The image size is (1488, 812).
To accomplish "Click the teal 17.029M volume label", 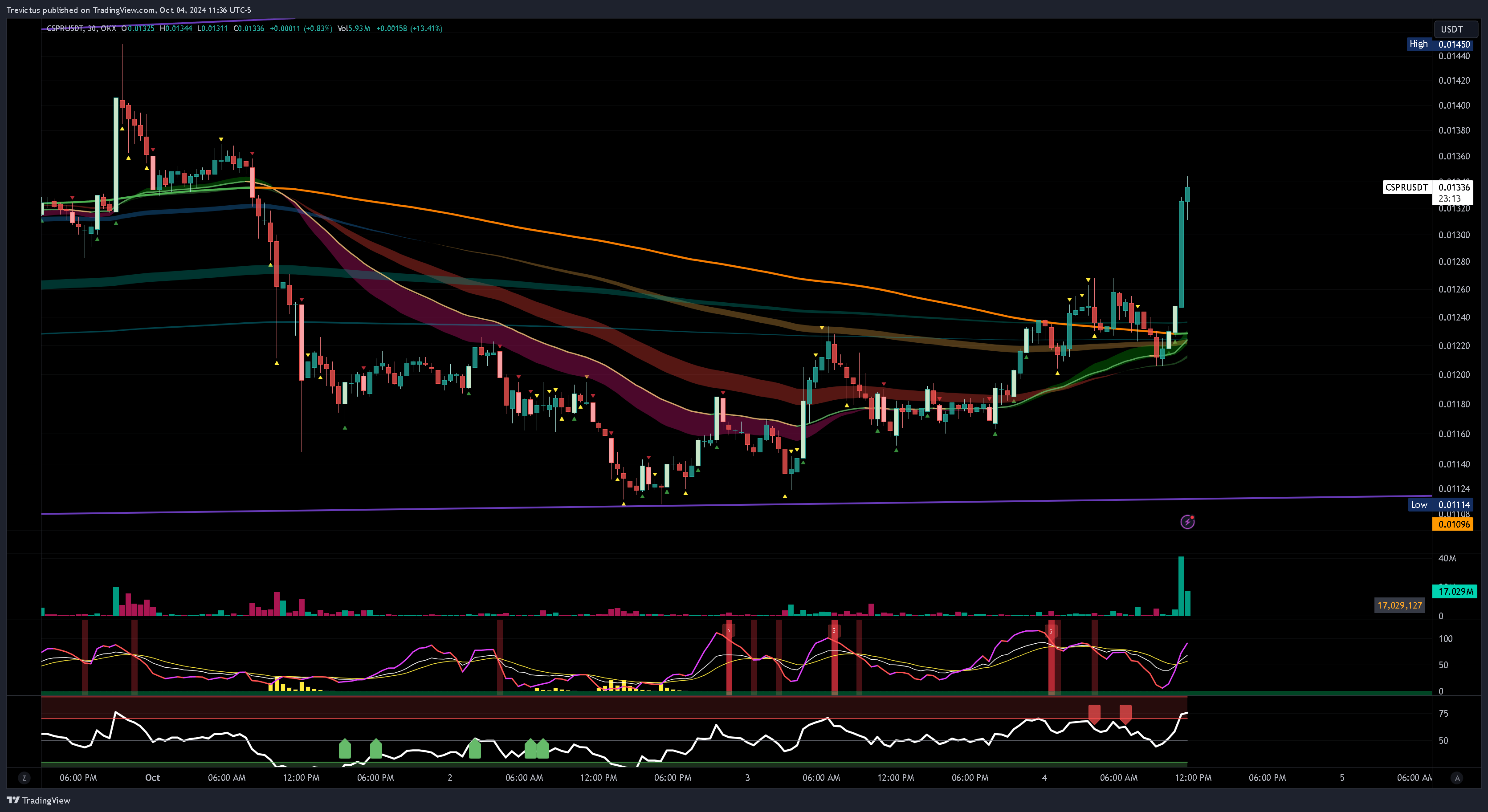I will pyautogui.click(x=1455, y=591).
